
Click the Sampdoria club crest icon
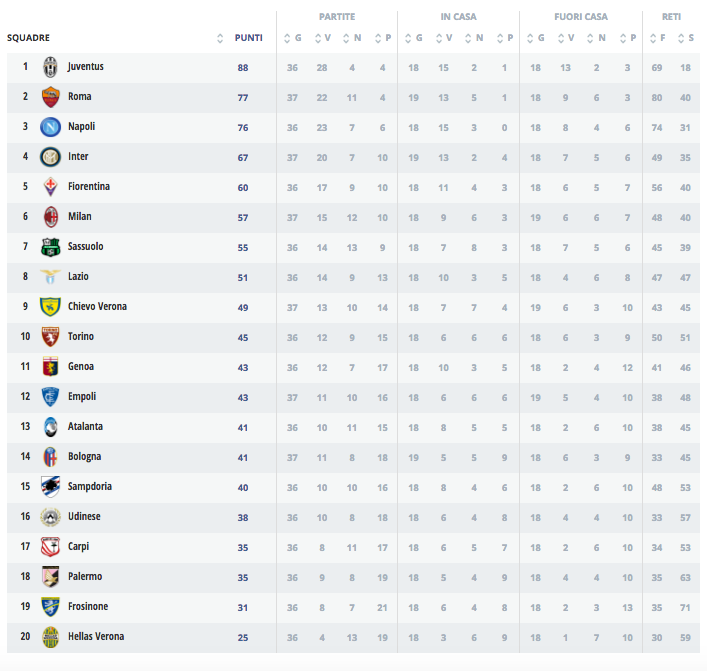point(50,487)
